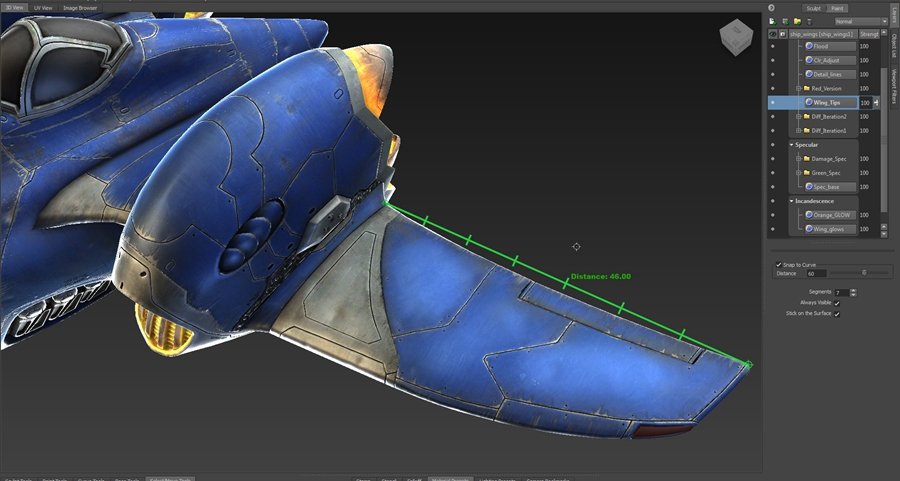The width and height of the screenshot is (900, 481).
Task: Collapse the Specular channel group
Action: (792, 145)
